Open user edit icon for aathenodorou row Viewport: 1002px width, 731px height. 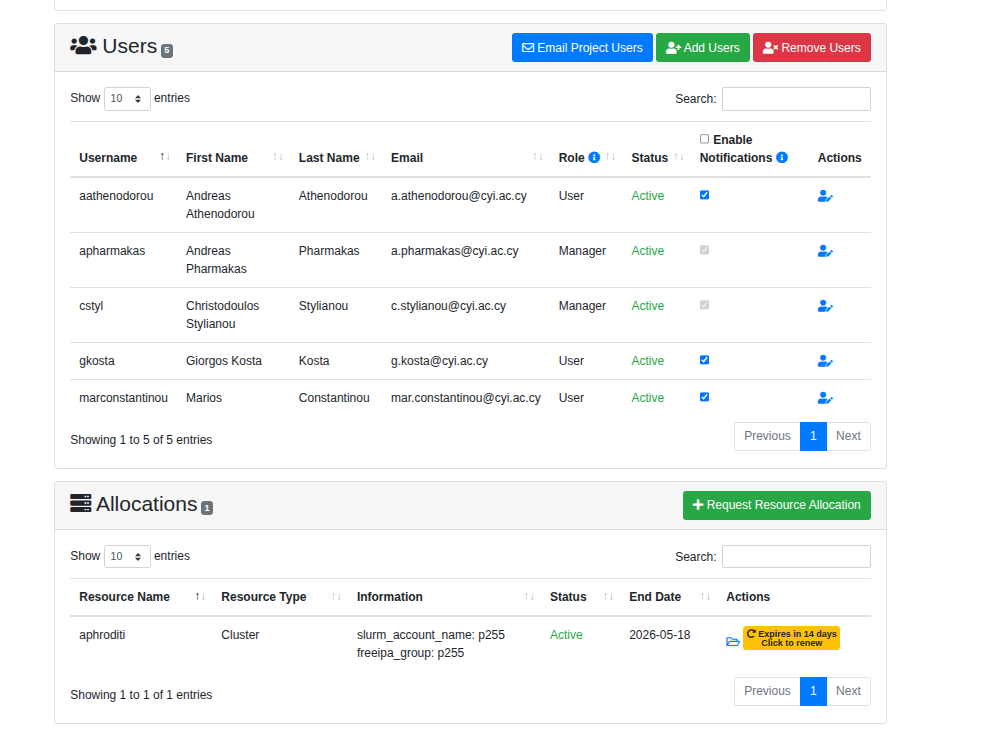point(825,196)
